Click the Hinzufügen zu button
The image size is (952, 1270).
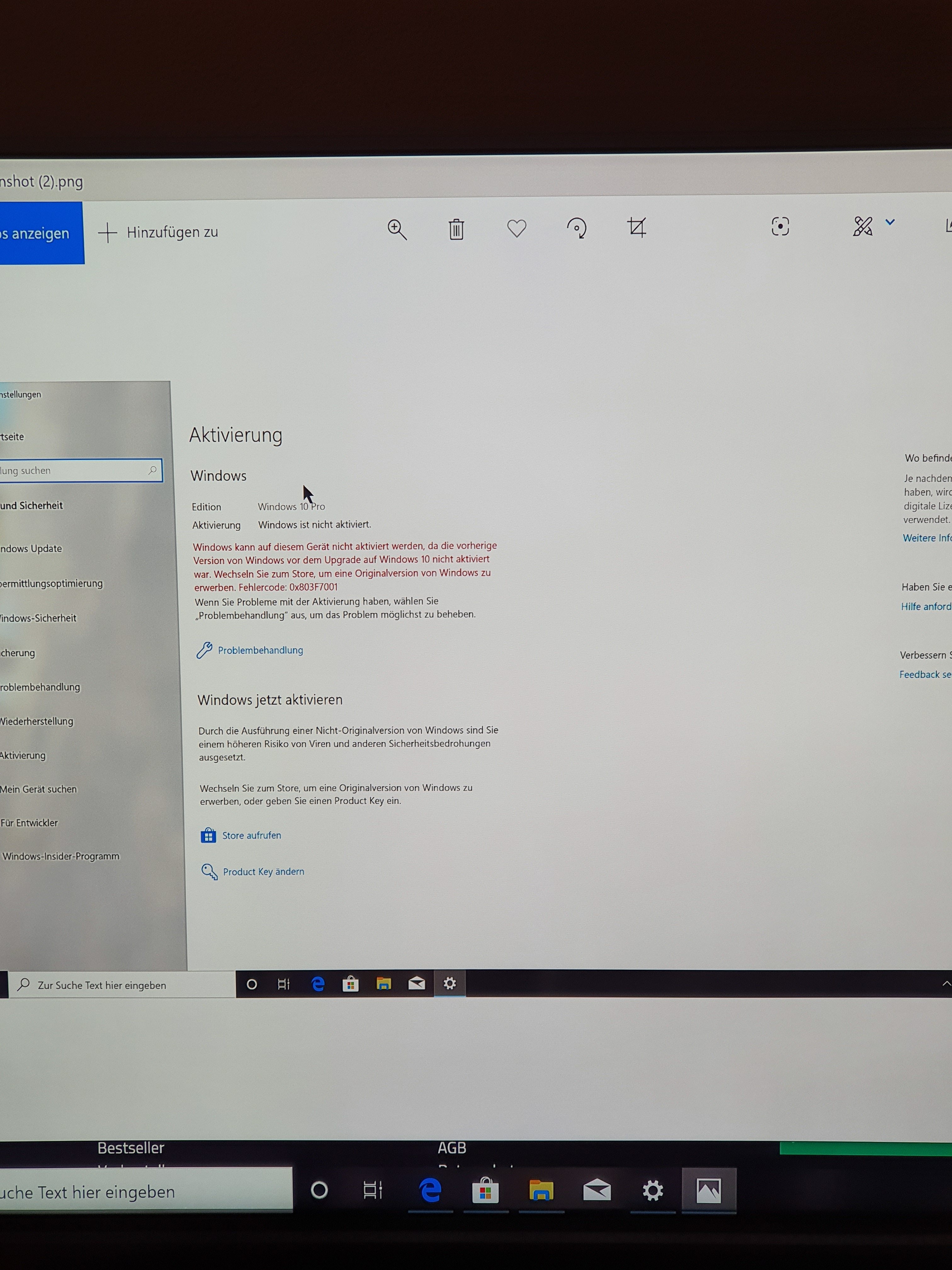tap(158, 232)
